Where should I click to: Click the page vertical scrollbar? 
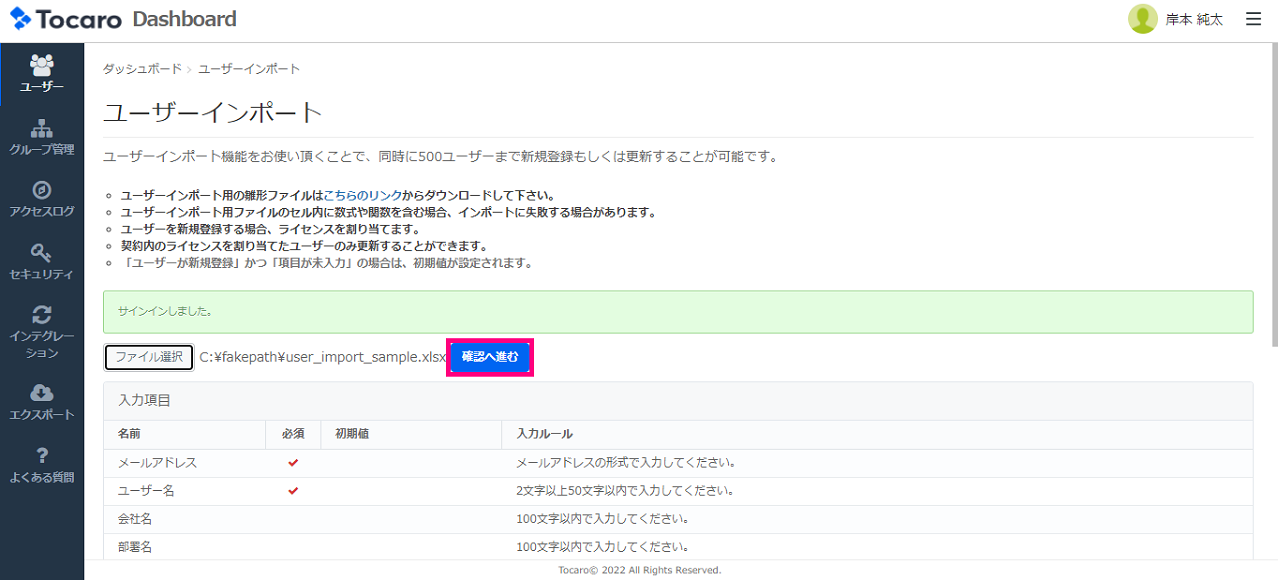click(x=1273, y=200)
